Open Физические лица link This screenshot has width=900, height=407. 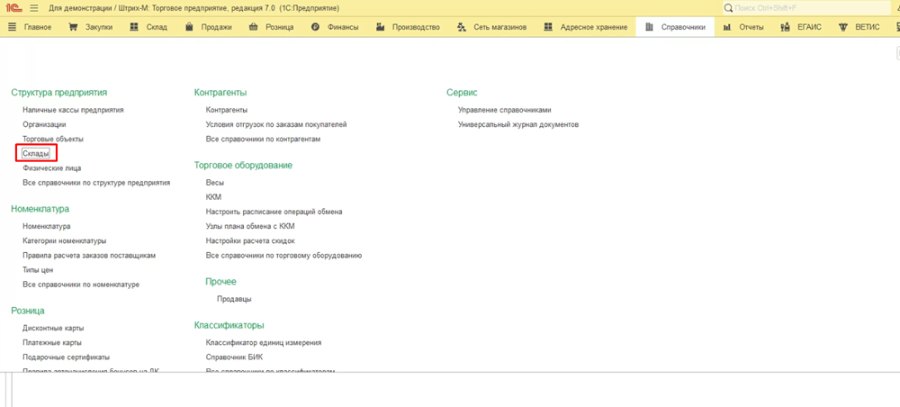point(52,168)
